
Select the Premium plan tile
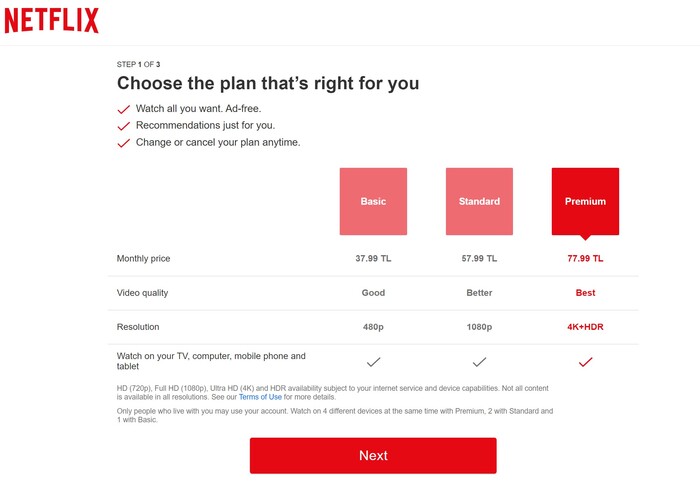pos(585,201)
